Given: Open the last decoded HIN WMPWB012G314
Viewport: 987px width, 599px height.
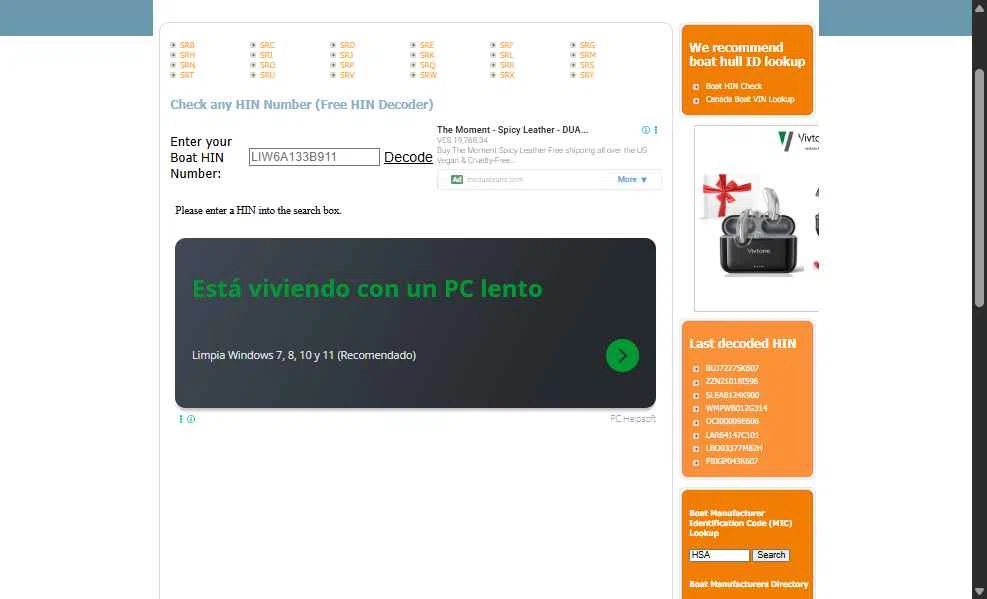Looking at the screenshot, I should (x=736, y=408).
